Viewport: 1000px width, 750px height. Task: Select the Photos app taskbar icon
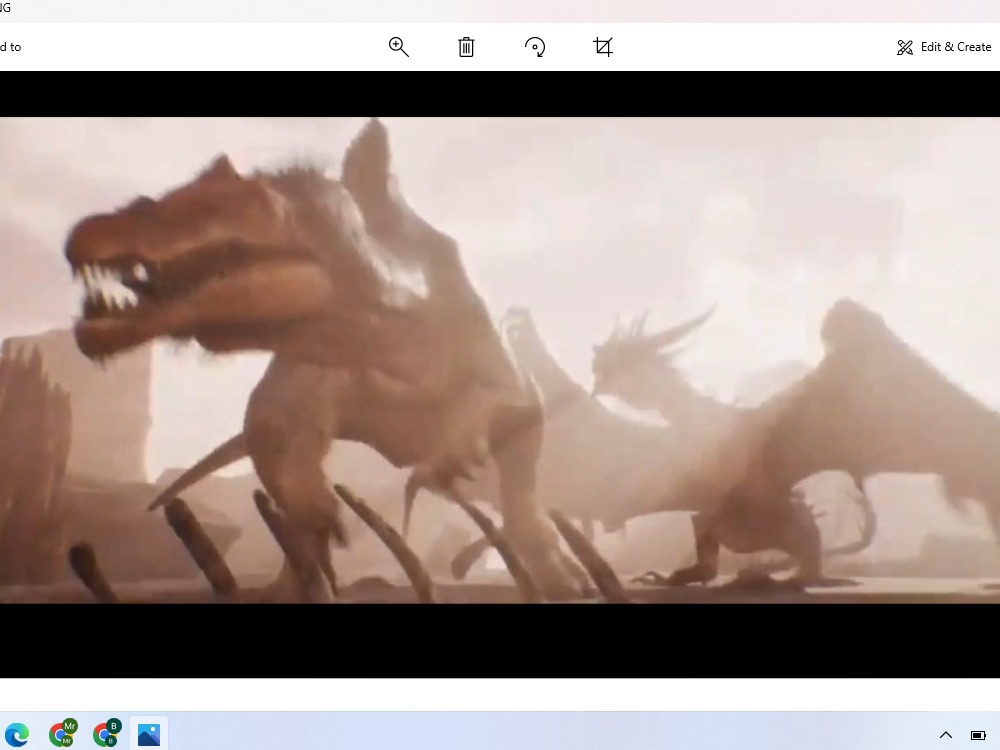click(x=149, y=735)
